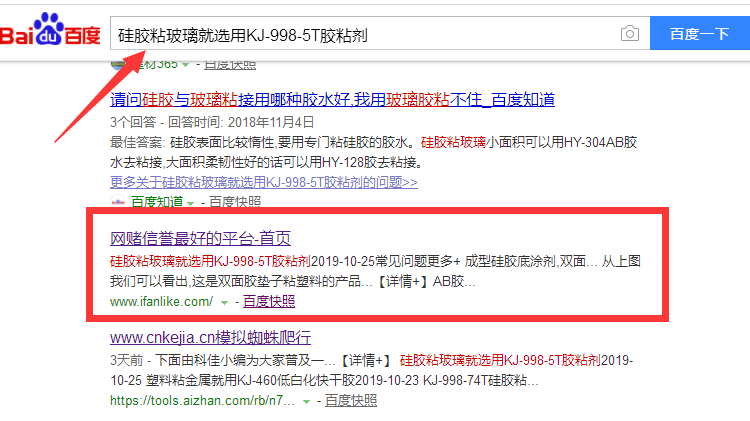This screenshot has width=750, height=421.
Task: Expand dropdown arrow next to tools.aizhan.com URL
Action: 306,402
